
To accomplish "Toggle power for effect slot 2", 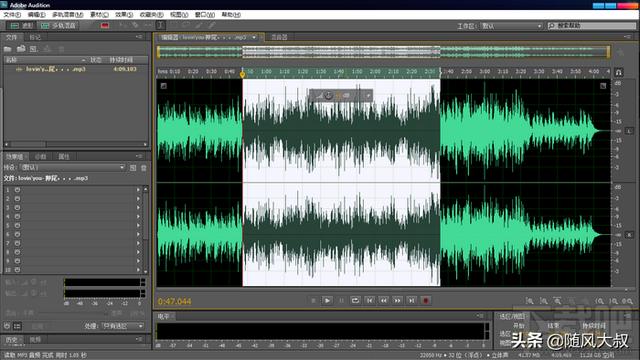I will 17,199.
